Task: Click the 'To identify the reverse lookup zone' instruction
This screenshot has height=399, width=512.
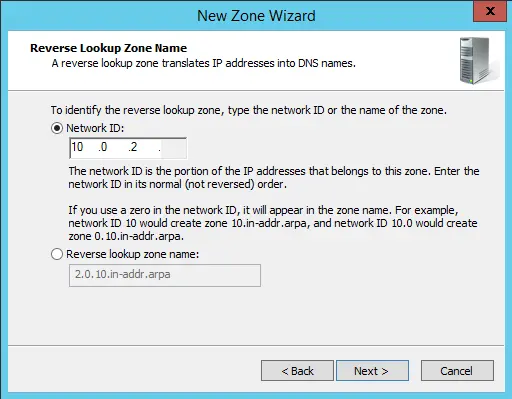Action: point(249,110)
